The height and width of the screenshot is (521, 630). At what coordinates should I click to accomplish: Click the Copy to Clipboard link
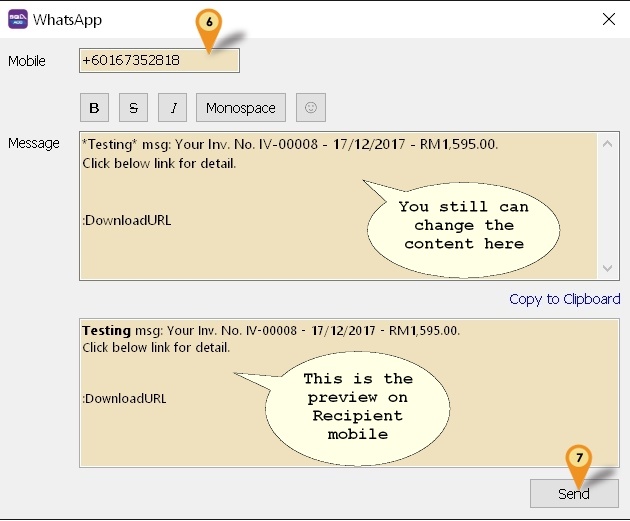(564, 299)
